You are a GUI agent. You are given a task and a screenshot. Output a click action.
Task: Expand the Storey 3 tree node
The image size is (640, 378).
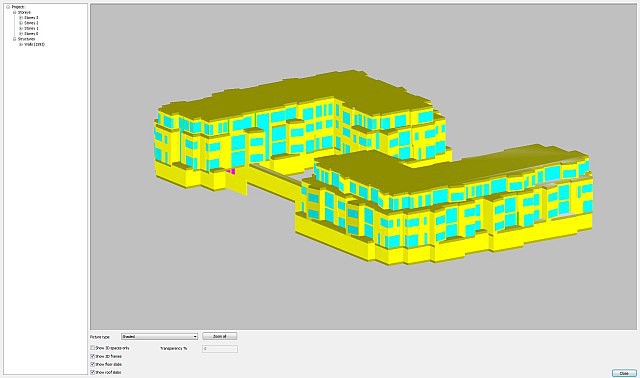pyautogui.click(x=21, y=18)
